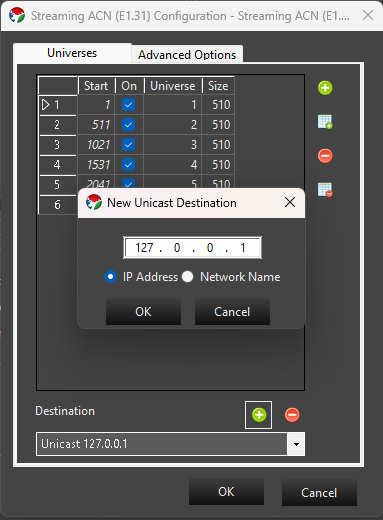Click the green add universe icon
Image resolution: width=383 pixels, height=520 pixels.
coord(325,88)
